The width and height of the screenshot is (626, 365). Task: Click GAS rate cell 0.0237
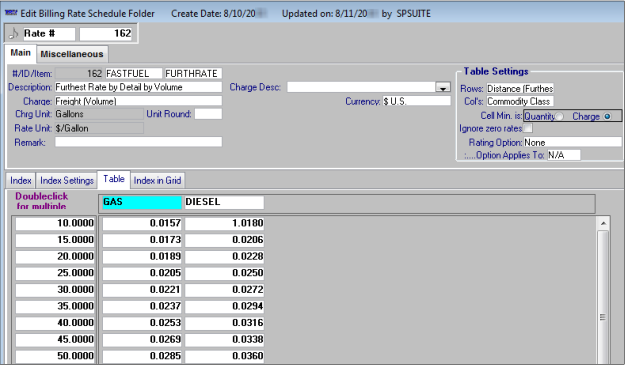pos(142,306)
